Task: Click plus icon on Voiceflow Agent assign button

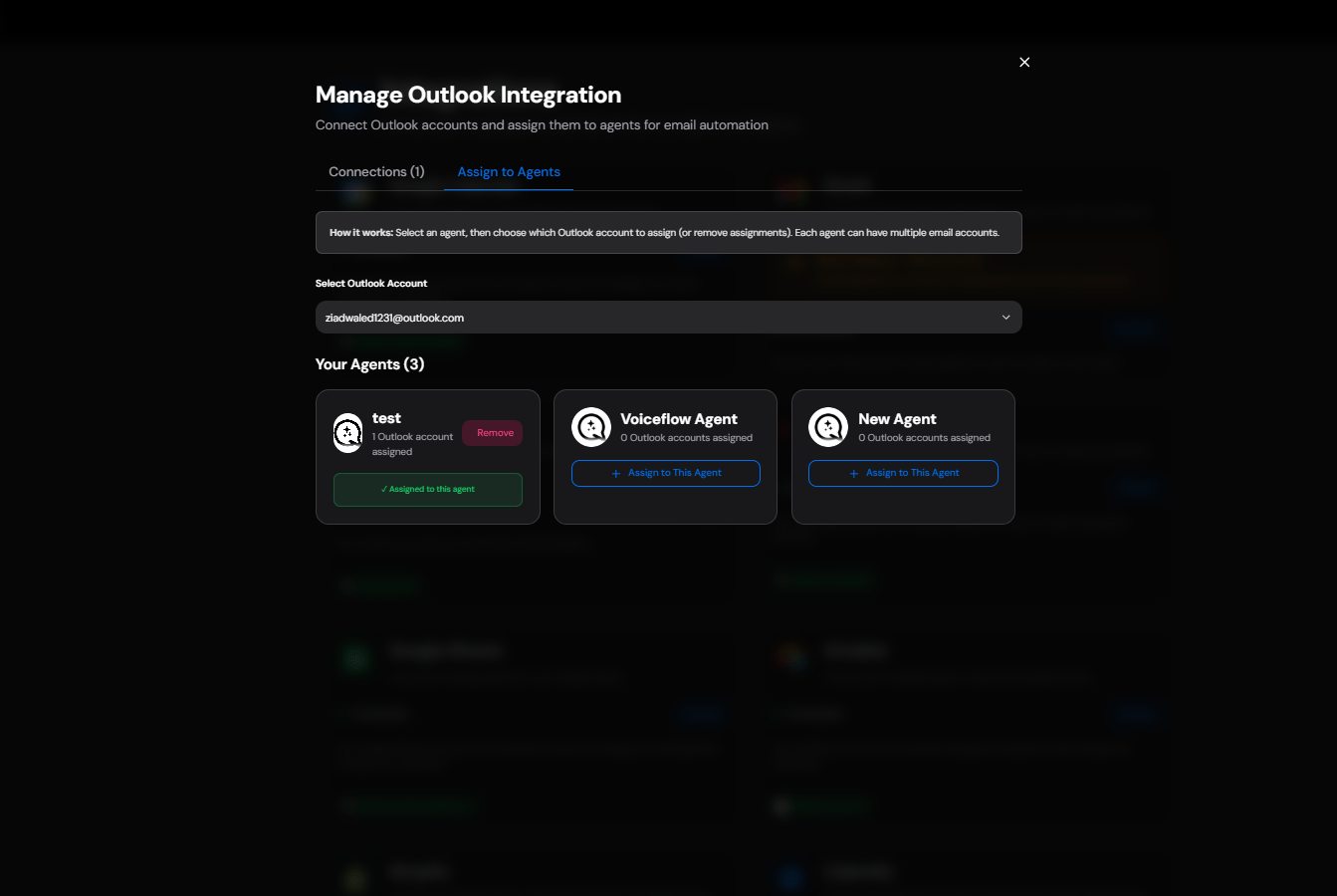Action: pos(616,474)
